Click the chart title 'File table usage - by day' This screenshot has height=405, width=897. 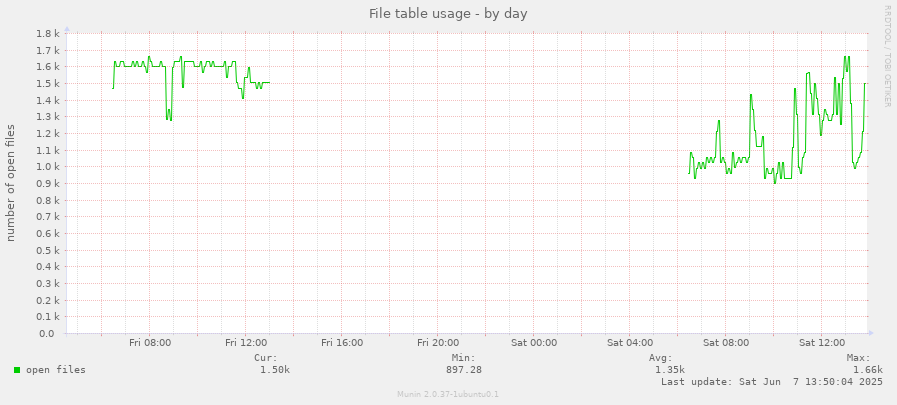coord(448,13)
